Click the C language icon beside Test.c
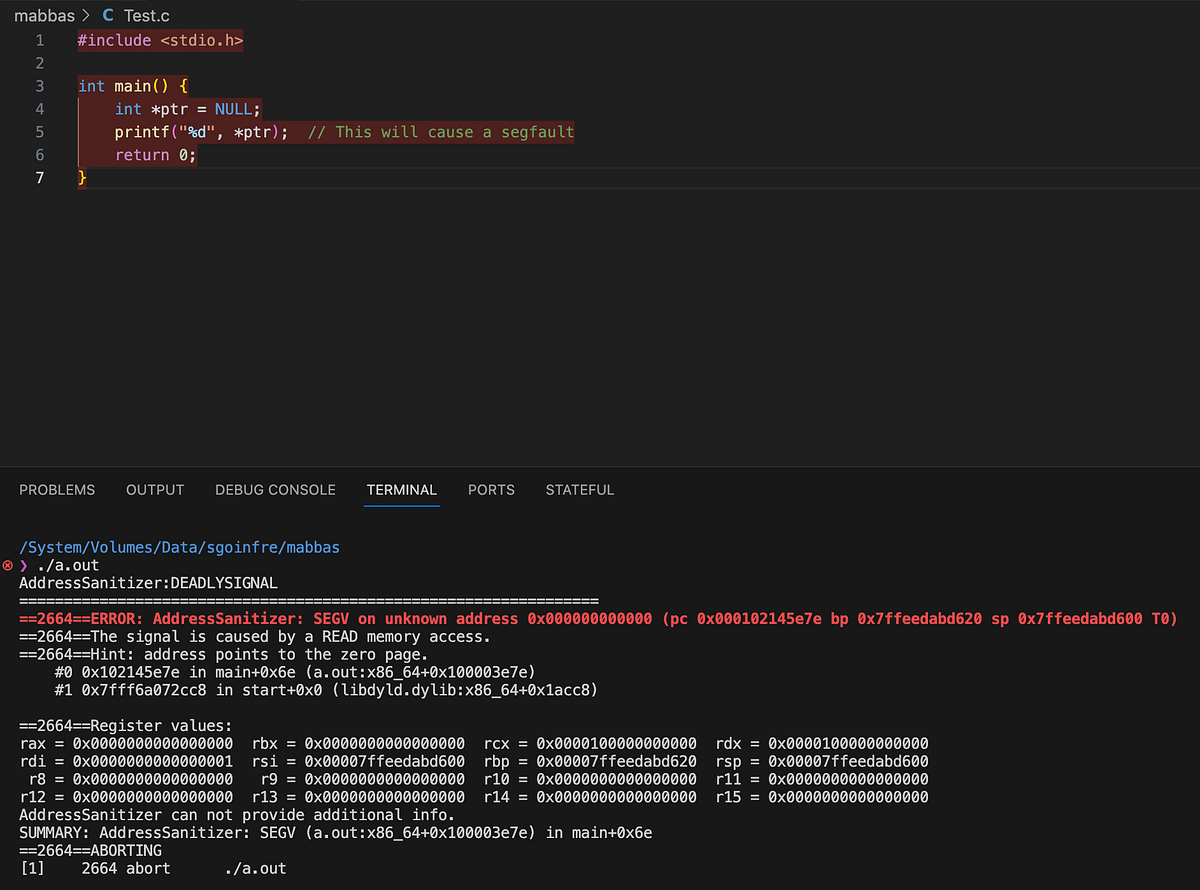1200x890 pixels. click(107, 15)
